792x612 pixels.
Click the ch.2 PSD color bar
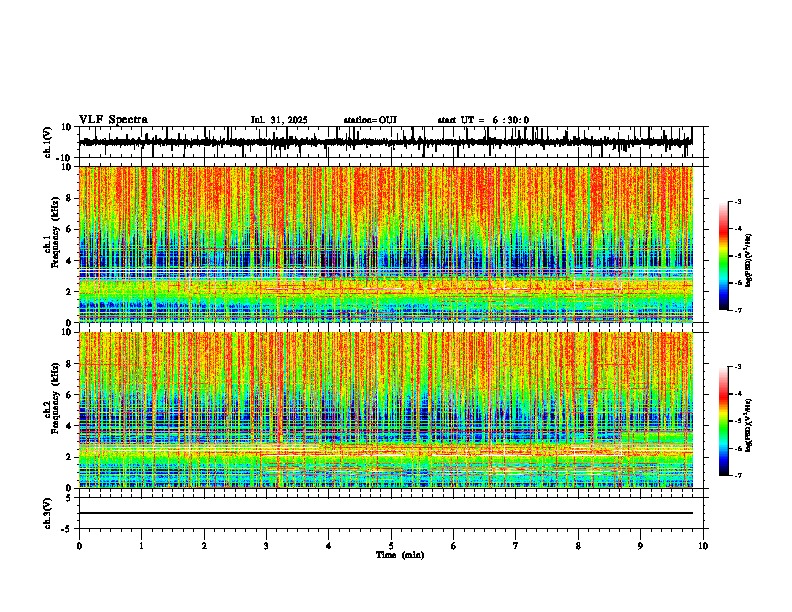(x=723, y=421)
